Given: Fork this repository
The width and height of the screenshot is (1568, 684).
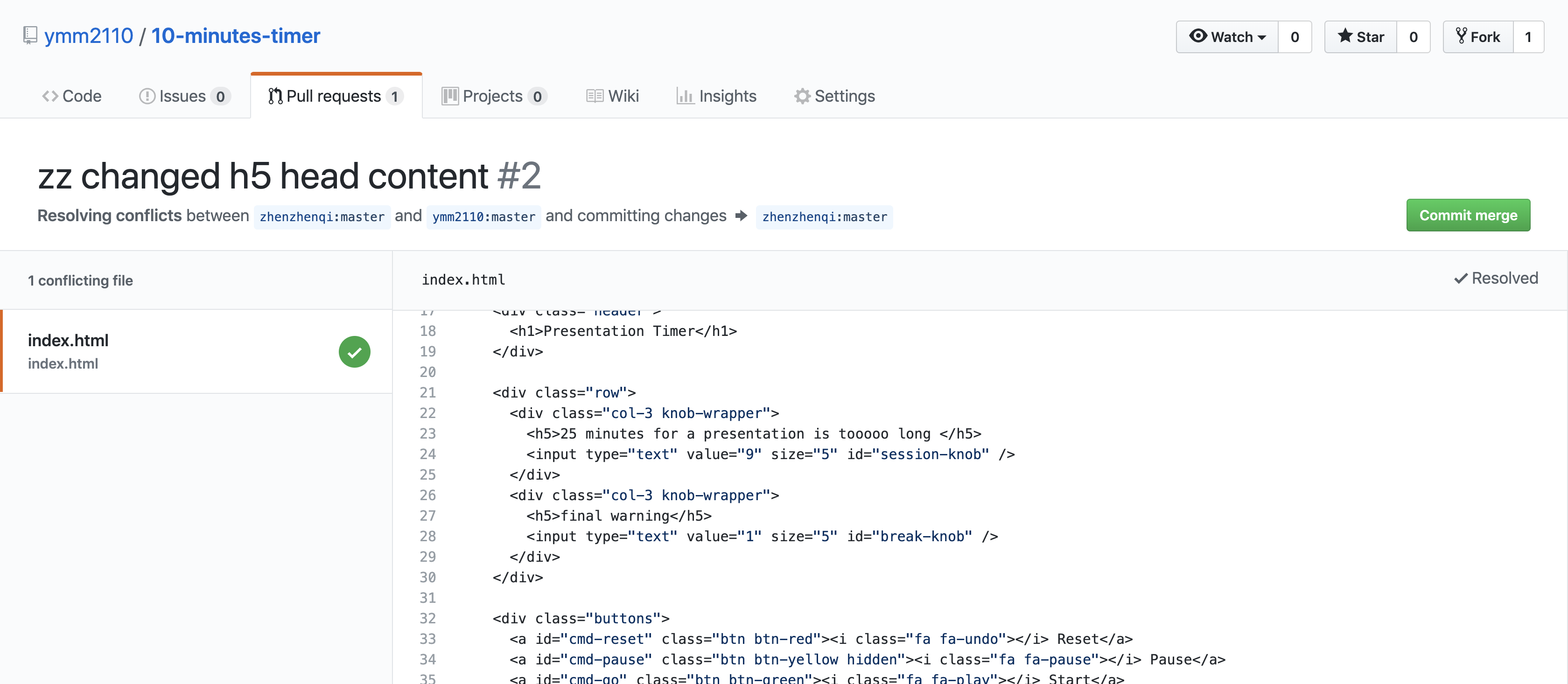Looking at the screenshot, I should click(1477, 37).
